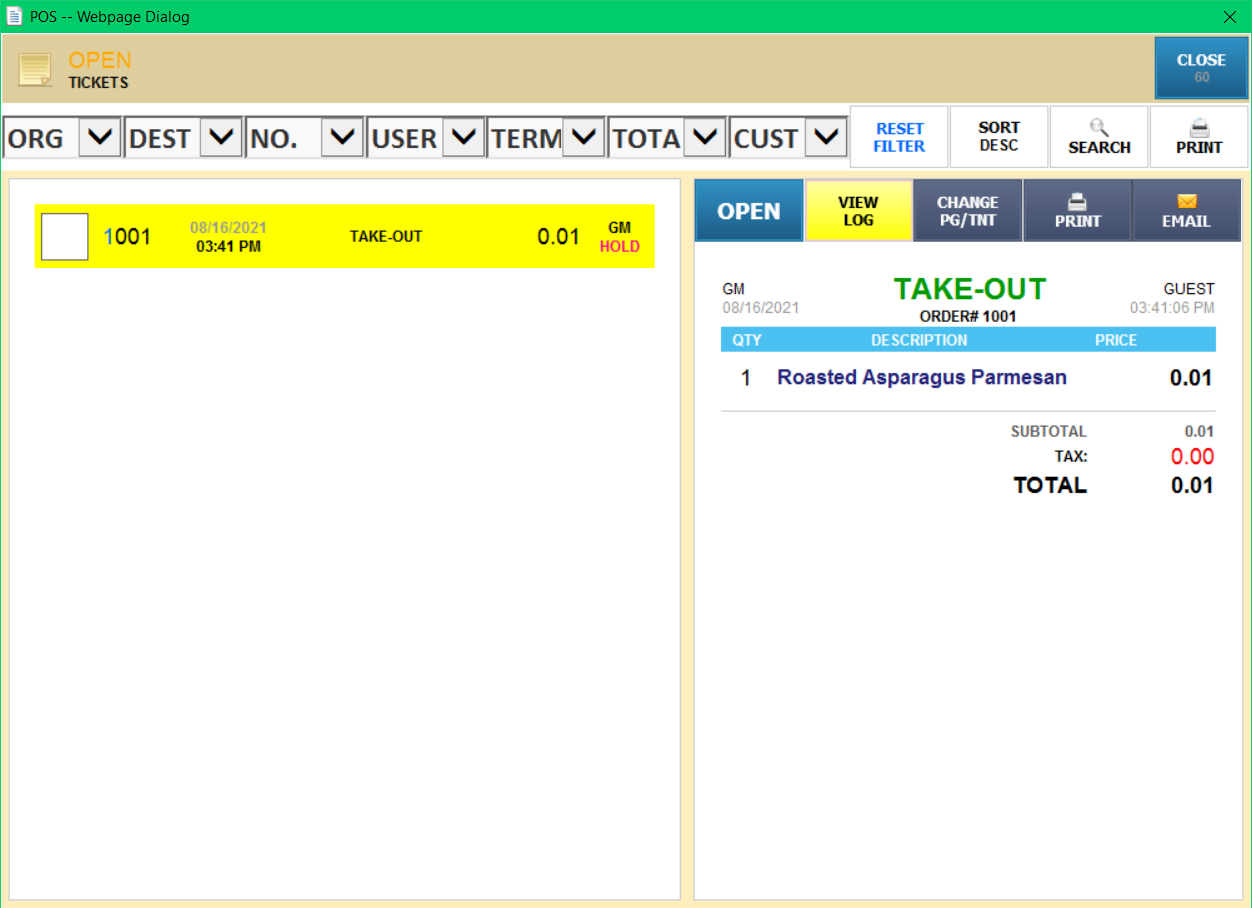The image size is (1252, 908).
Task: Click the Reset Filter button
Action: click(899, 137)
